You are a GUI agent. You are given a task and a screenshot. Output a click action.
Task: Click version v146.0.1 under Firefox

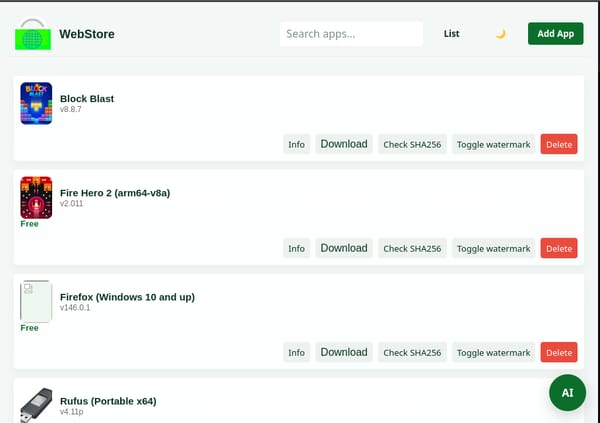[x=75, y=307]
